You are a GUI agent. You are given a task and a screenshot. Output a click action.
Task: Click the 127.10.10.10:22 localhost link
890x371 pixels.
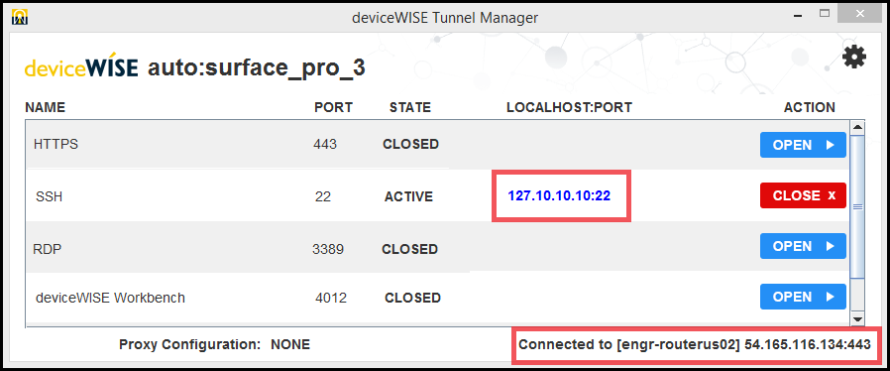point(559,196)
